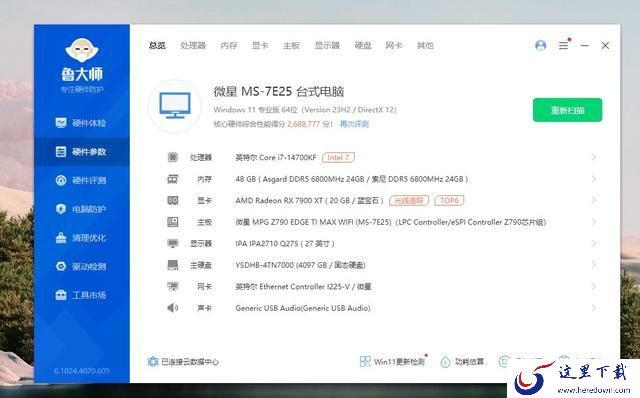Click the desktop computer monitor icon
Viewport: 640px width, 398px height.
[175, 106]
